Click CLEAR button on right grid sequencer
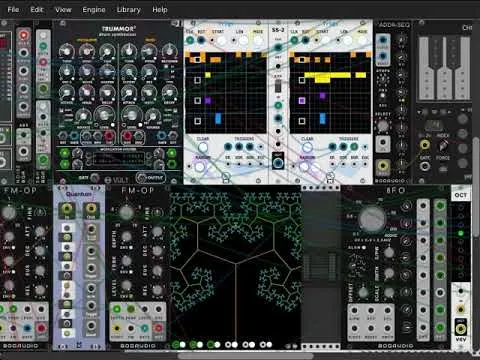The image size is (480, 360). click(x=307, y=147)
